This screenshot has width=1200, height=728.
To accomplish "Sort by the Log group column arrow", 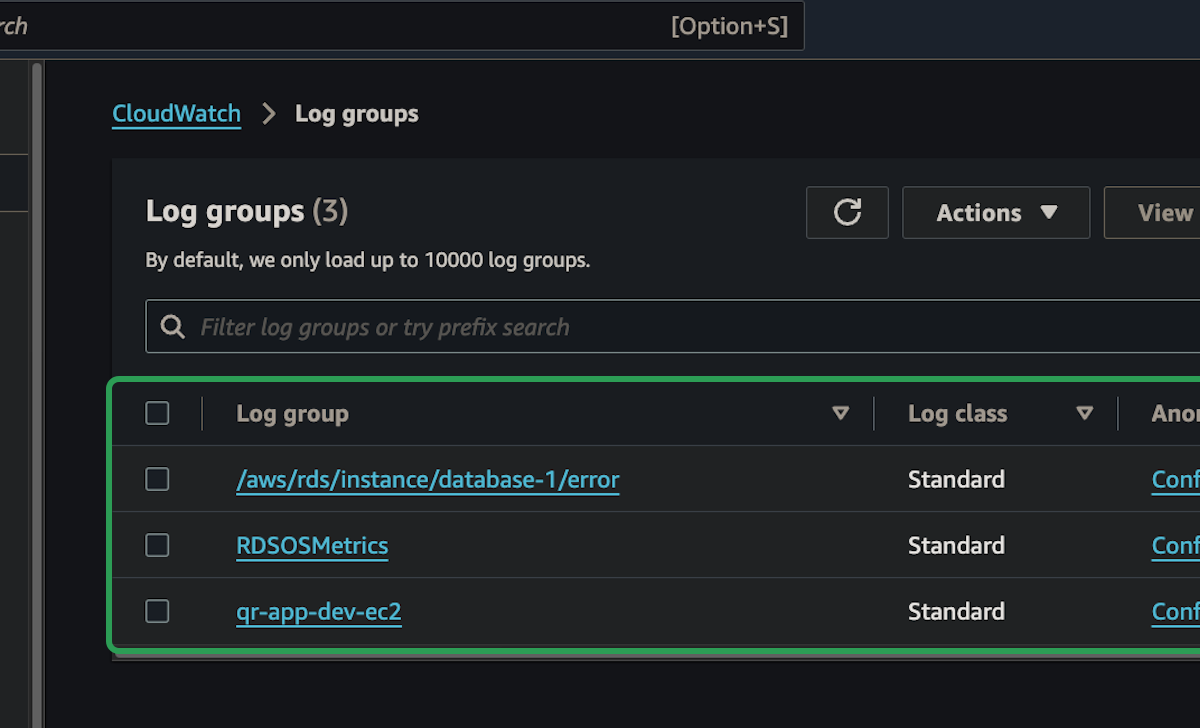I will pyautogui.click(x=841, y=413).
